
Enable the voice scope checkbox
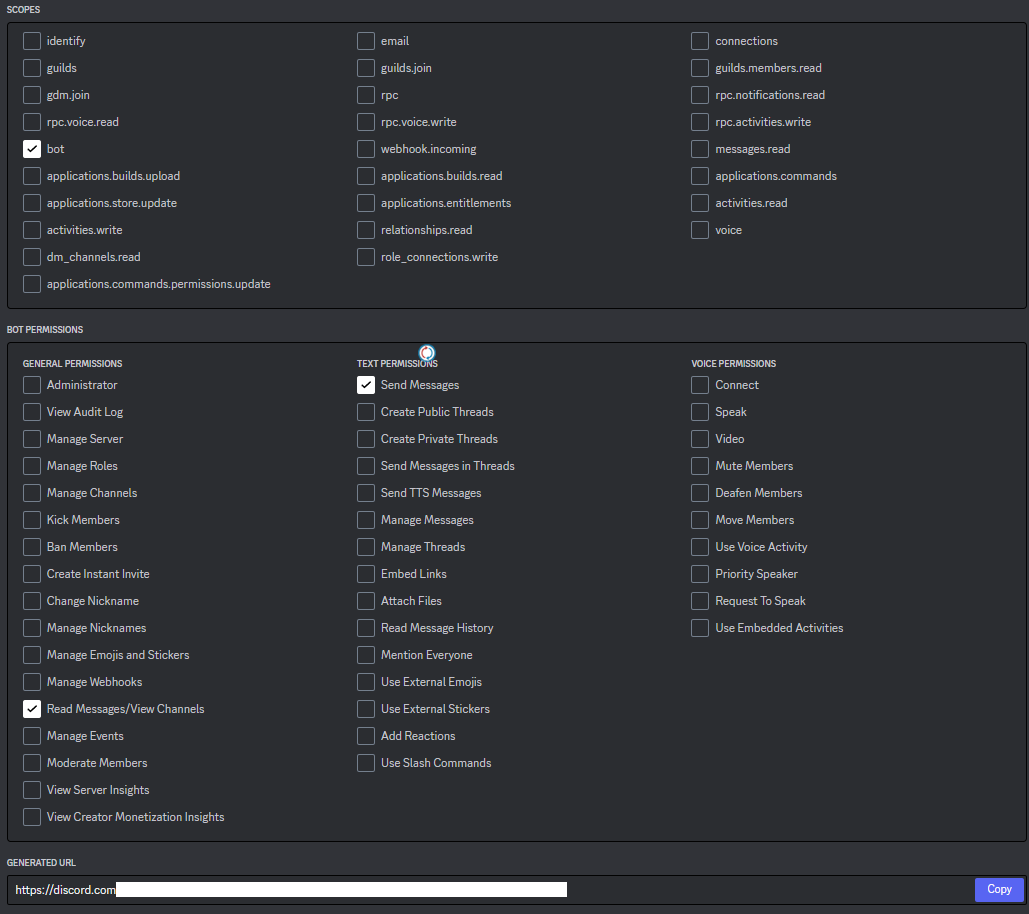point(700,230)
